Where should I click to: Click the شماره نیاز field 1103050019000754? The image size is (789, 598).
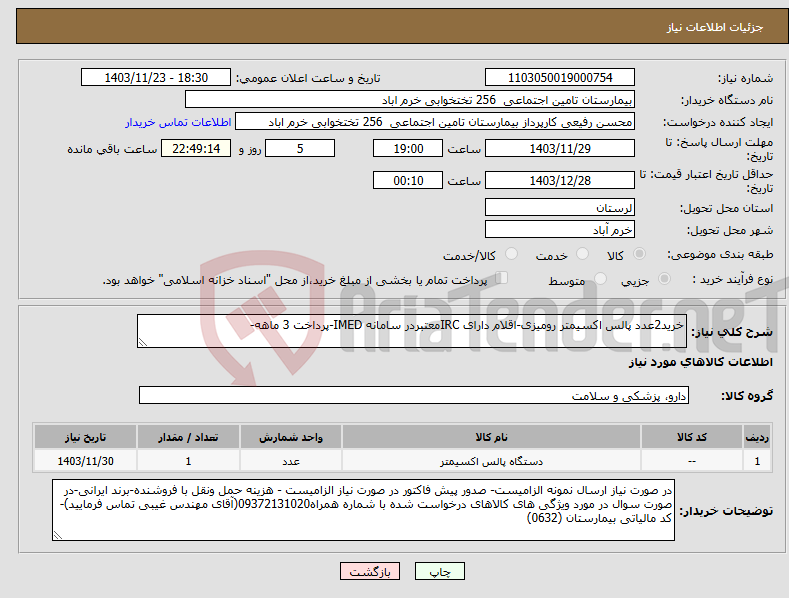tap(560, 78)
